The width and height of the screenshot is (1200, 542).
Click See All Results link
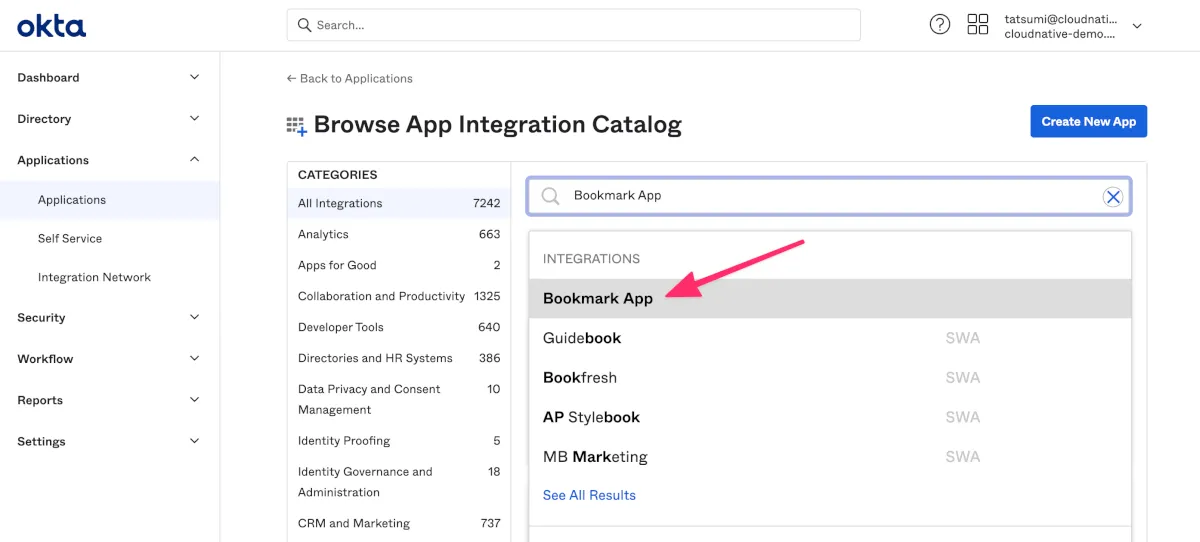[x=589, y=495]
